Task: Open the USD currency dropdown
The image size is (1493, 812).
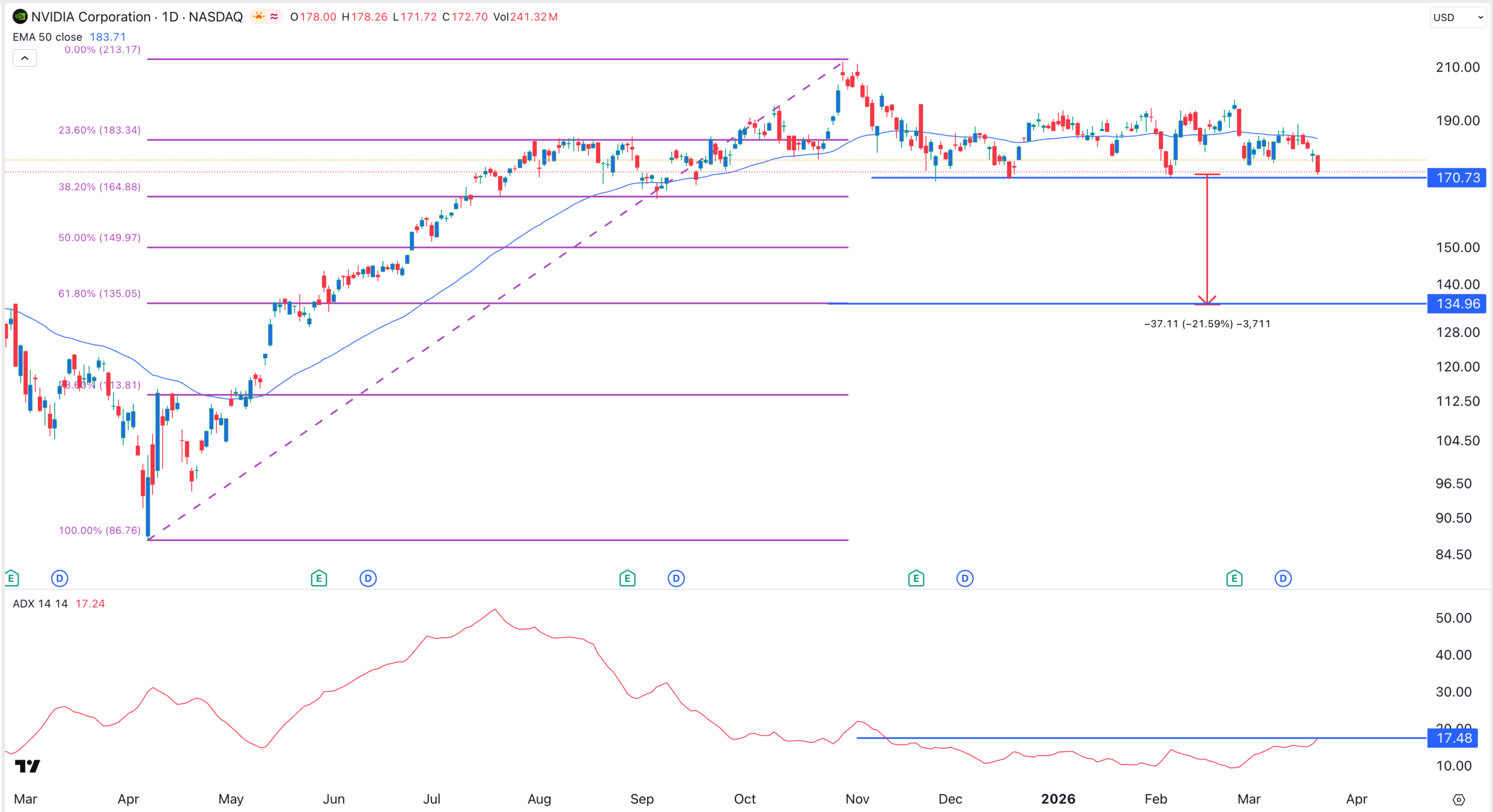Action: (x=1457, y=17)
